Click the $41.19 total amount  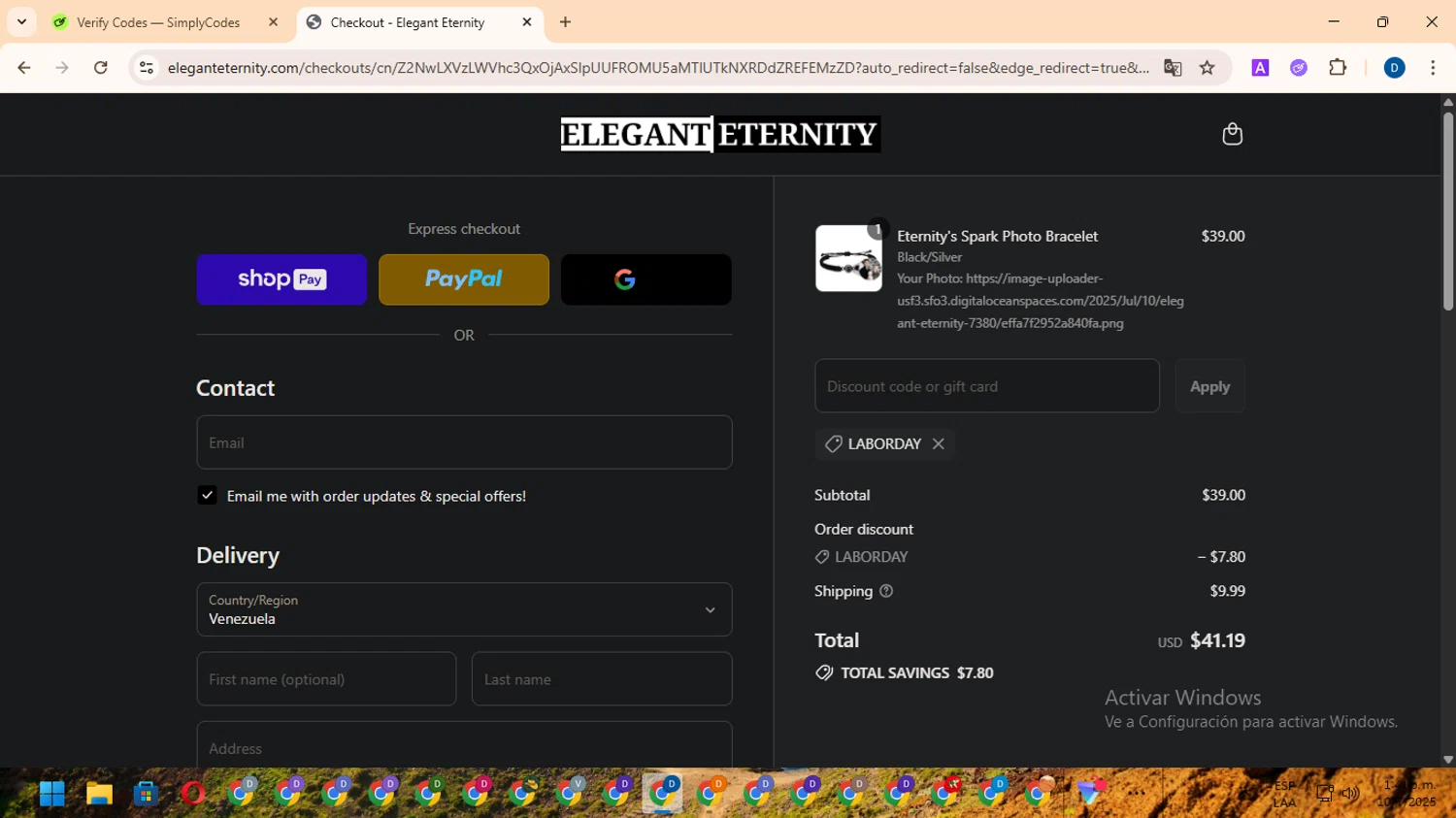[1217, 640]
